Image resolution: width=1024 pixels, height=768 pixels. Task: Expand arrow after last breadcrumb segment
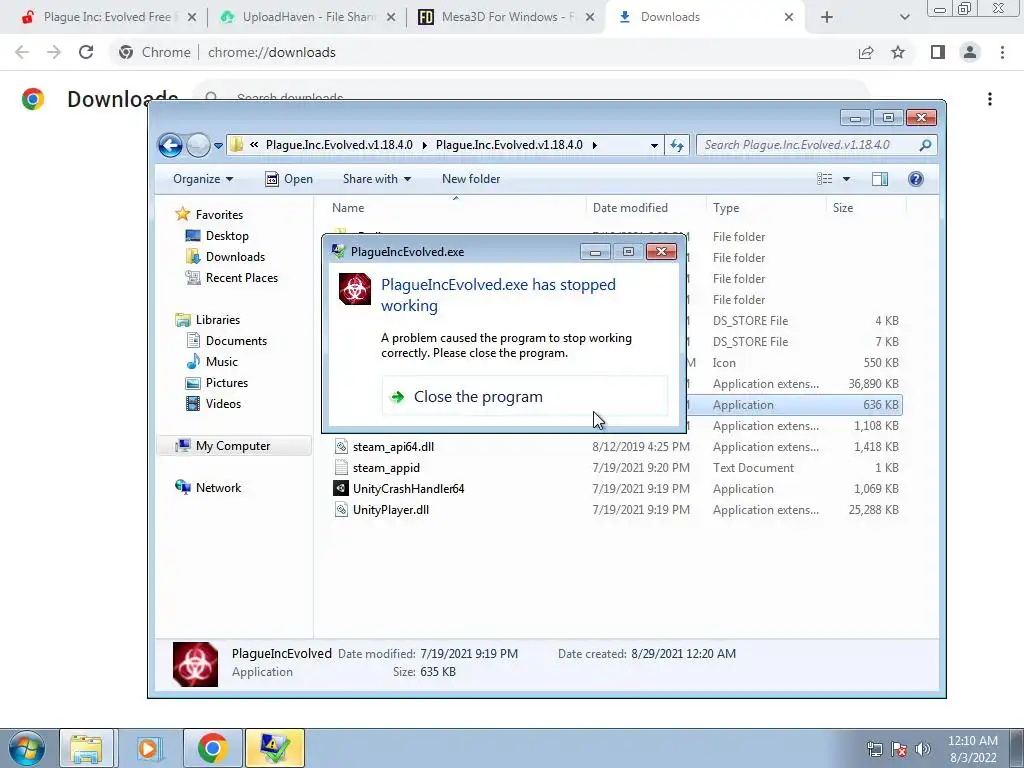[595, 146]
